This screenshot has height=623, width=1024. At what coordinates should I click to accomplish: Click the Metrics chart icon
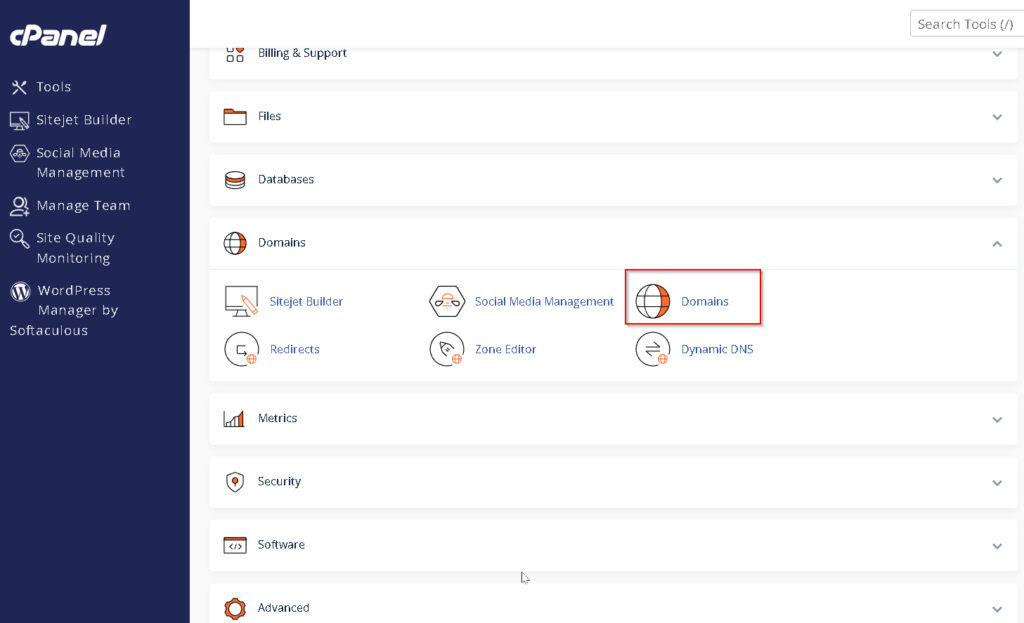234,419
